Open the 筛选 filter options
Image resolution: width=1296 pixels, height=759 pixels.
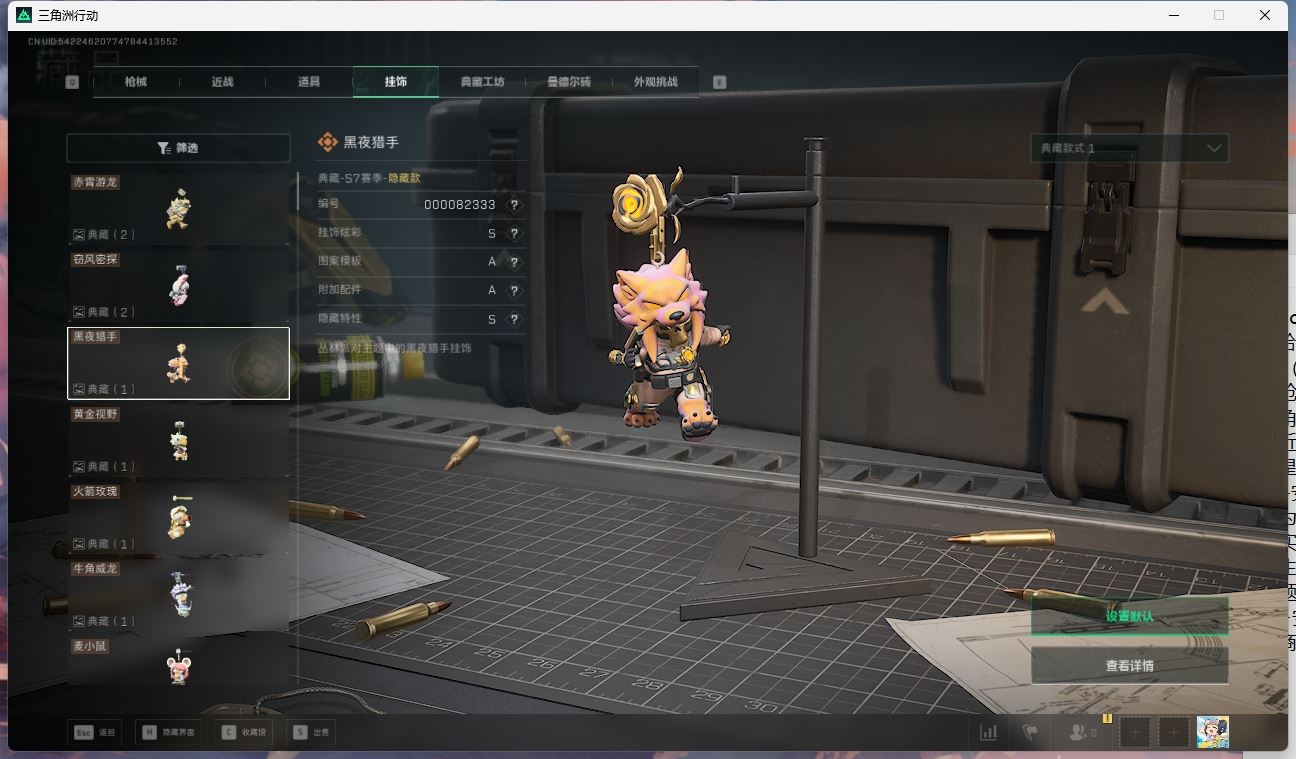[178, 148]
